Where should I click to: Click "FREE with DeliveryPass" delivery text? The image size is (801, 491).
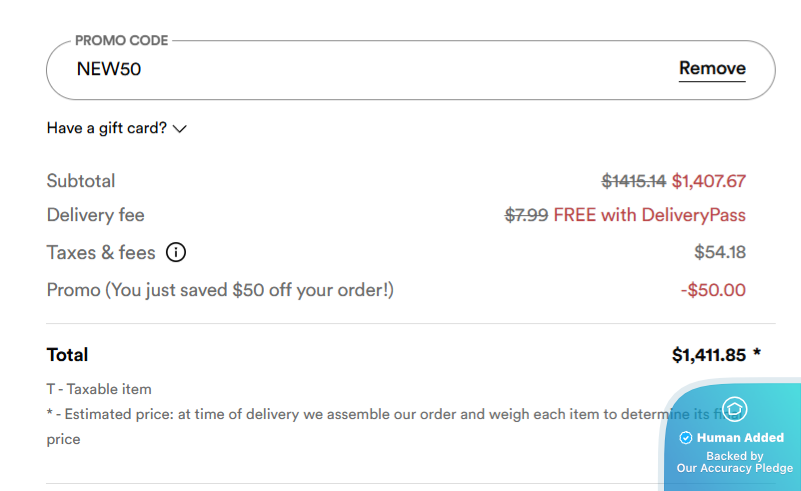click(x=649, y=215)
